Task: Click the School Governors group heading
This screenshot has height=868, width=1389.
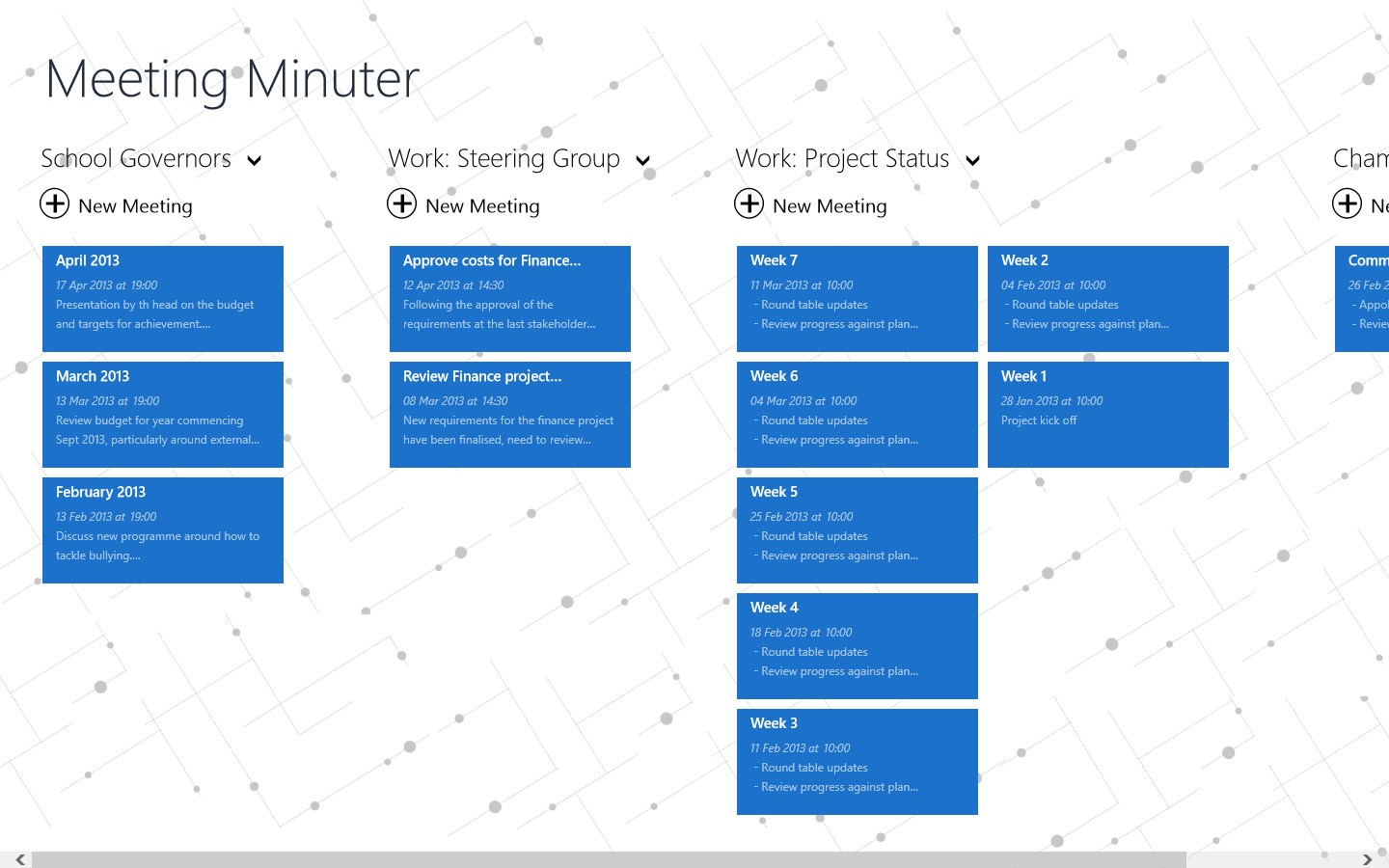Action: [x=136, y=159]
